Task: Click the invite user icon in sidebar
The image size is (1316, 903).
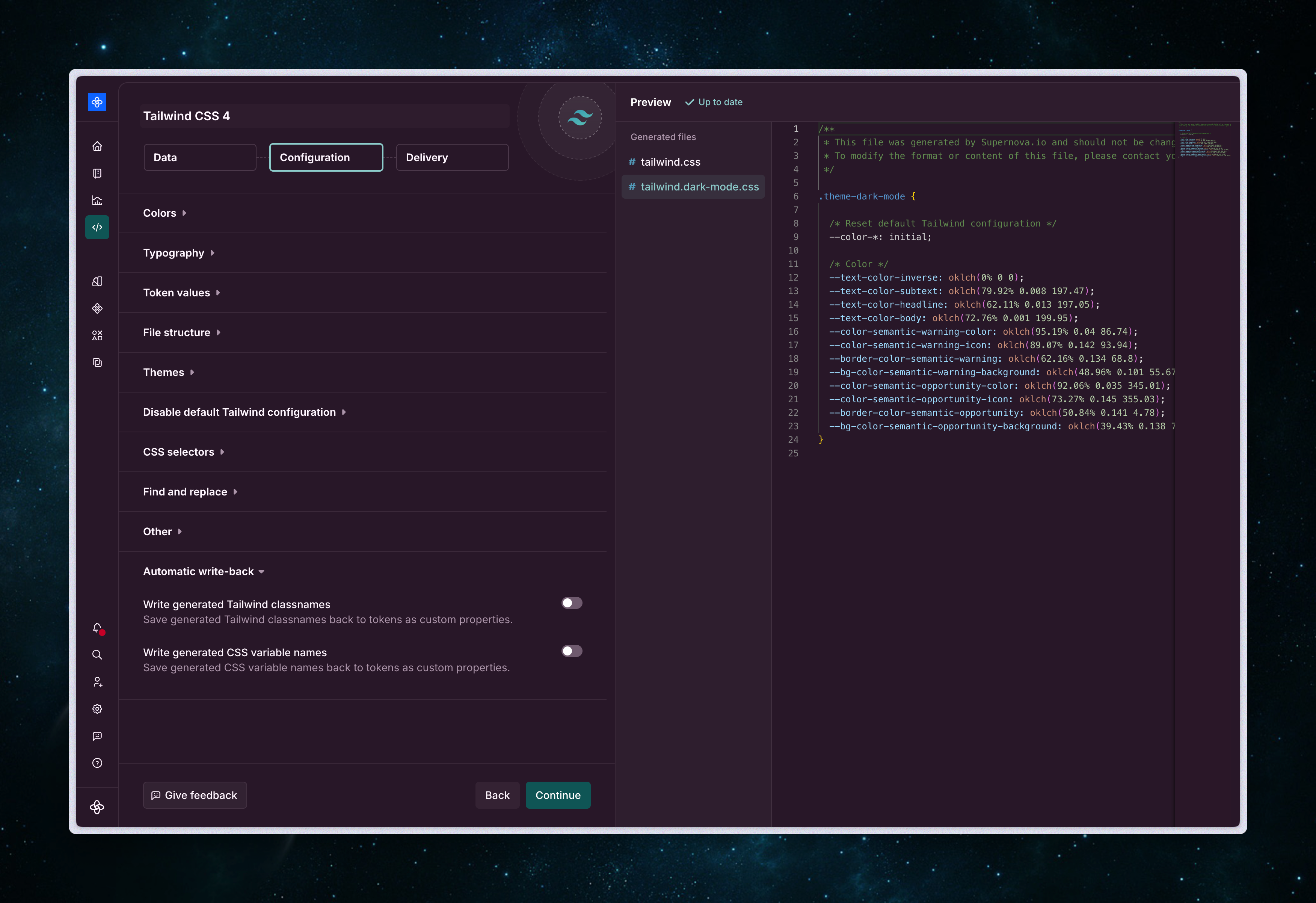Action: (x=97, y=681)
